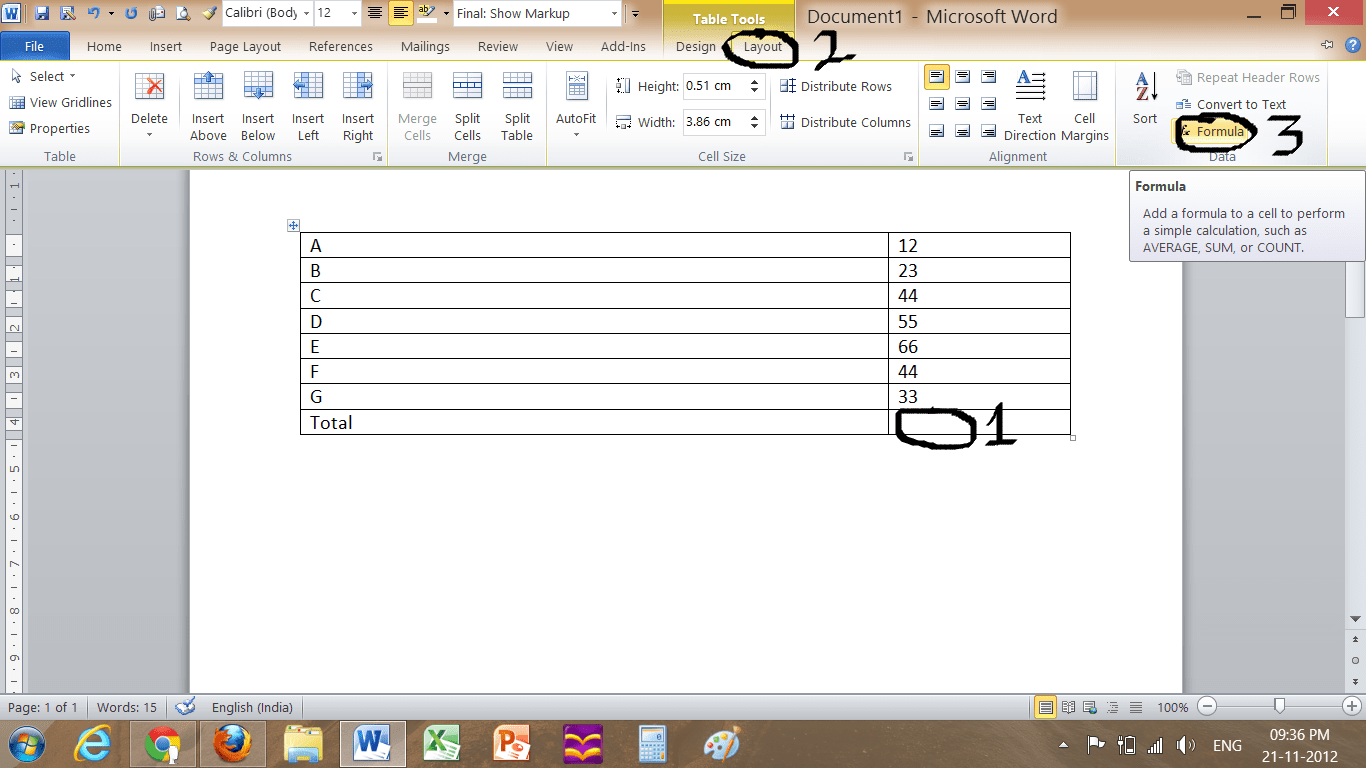Center text using Quick Access Toolbar icon
Image resolution: width=1366 pixels, height=768 pixels.
(x=375, y=14)
